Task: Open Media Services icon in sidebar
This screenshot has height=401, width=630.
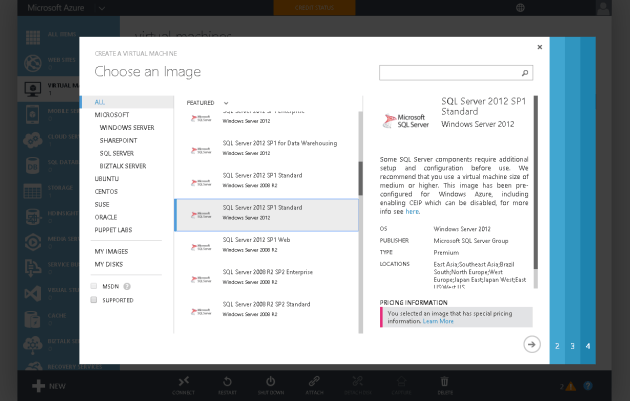Action: point(33,242)
